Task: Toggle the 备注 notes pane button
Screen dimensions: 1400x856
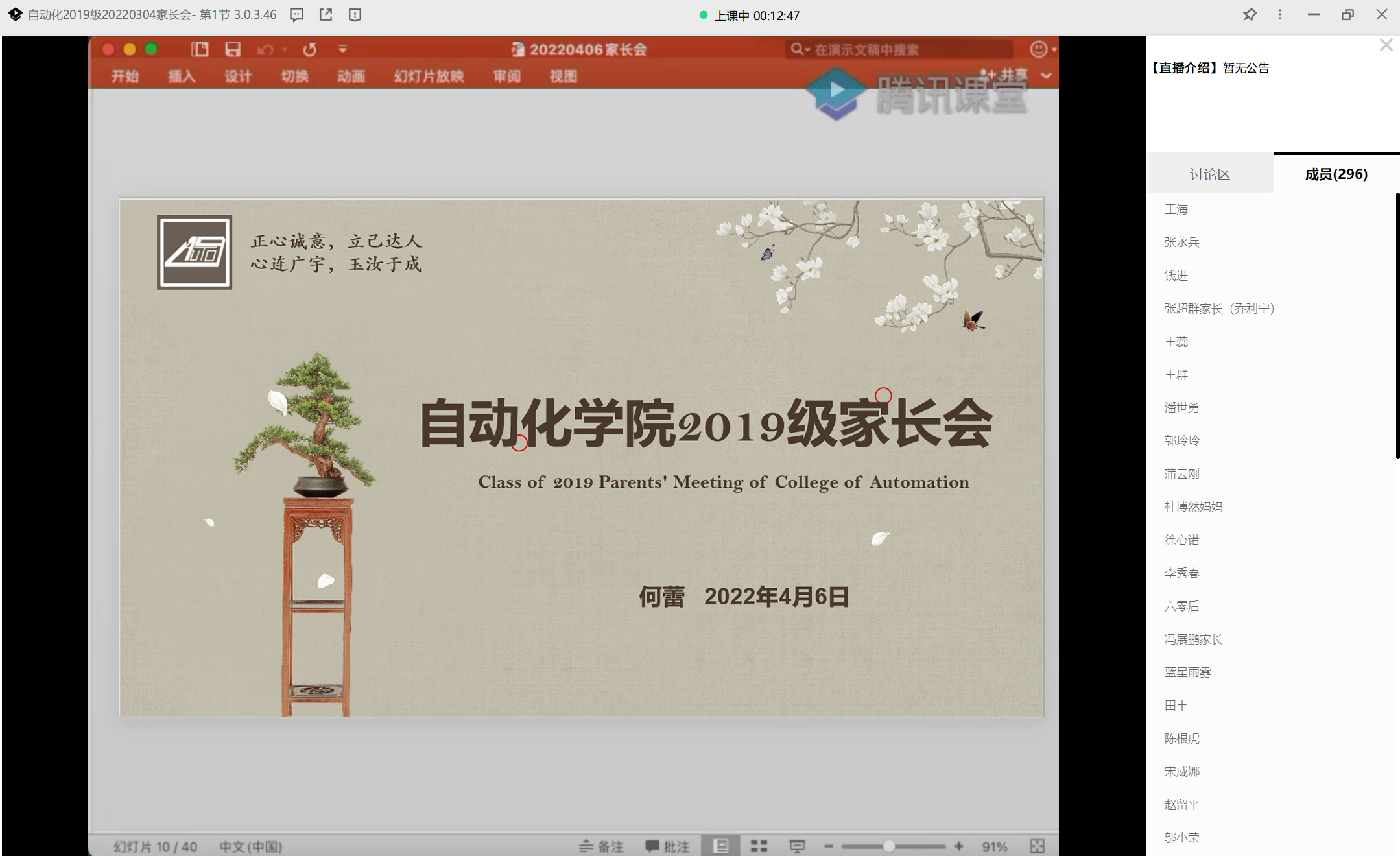Action: 601,846
